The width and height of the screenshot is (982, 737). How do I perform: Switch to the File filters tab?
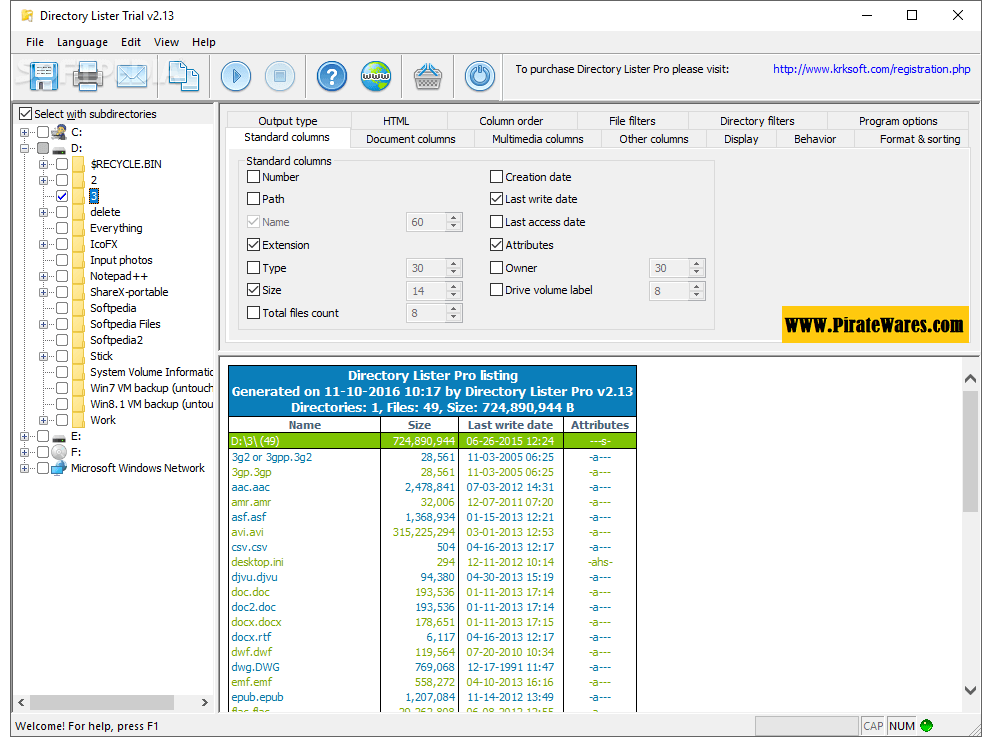(632, 121)
